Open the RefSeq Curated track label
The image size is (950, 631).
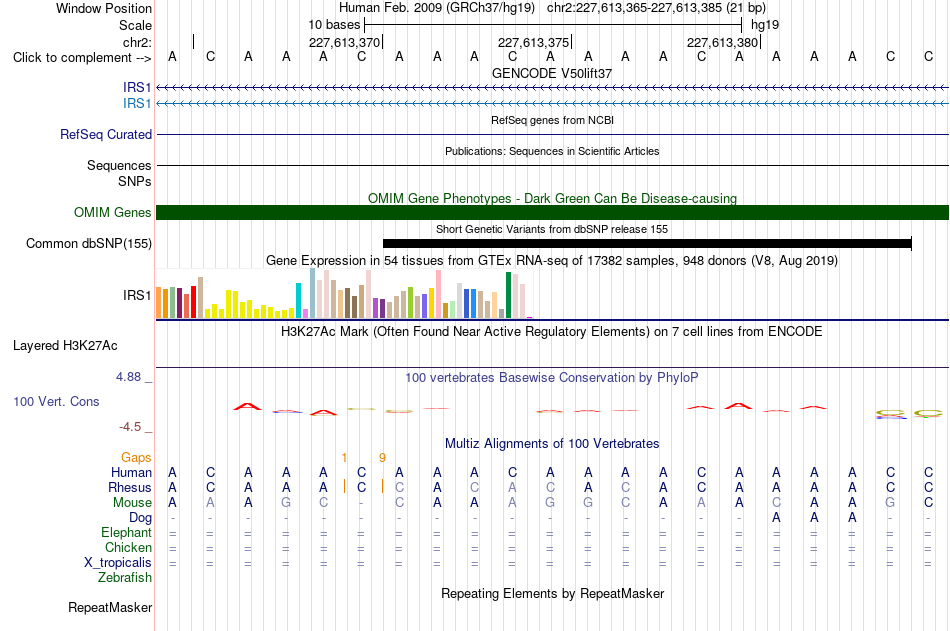(x=106, y=135)
